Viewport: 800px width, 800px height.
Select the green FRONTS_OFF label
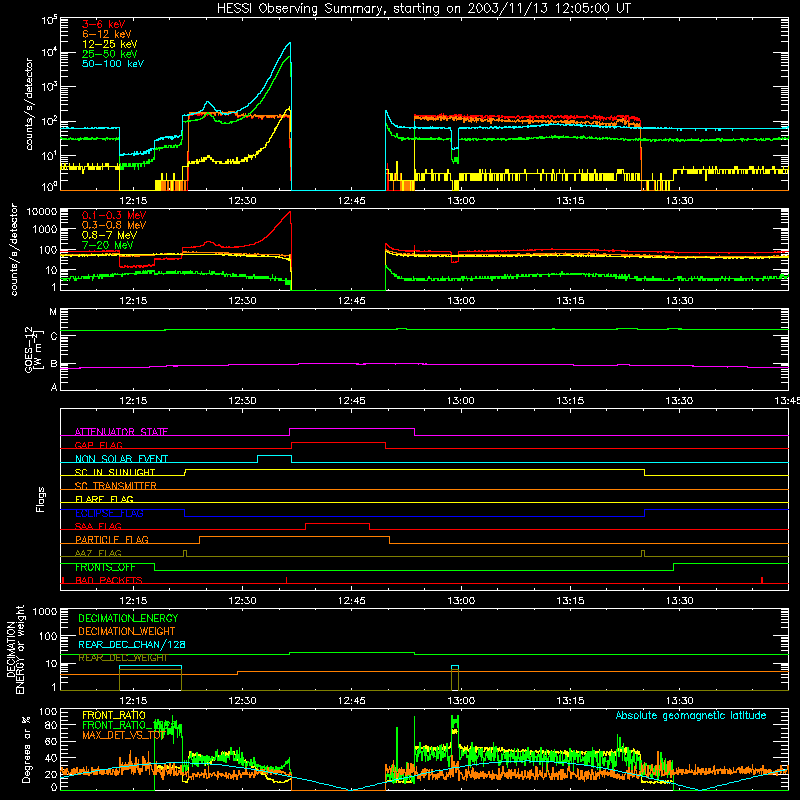tap(105, 567)
